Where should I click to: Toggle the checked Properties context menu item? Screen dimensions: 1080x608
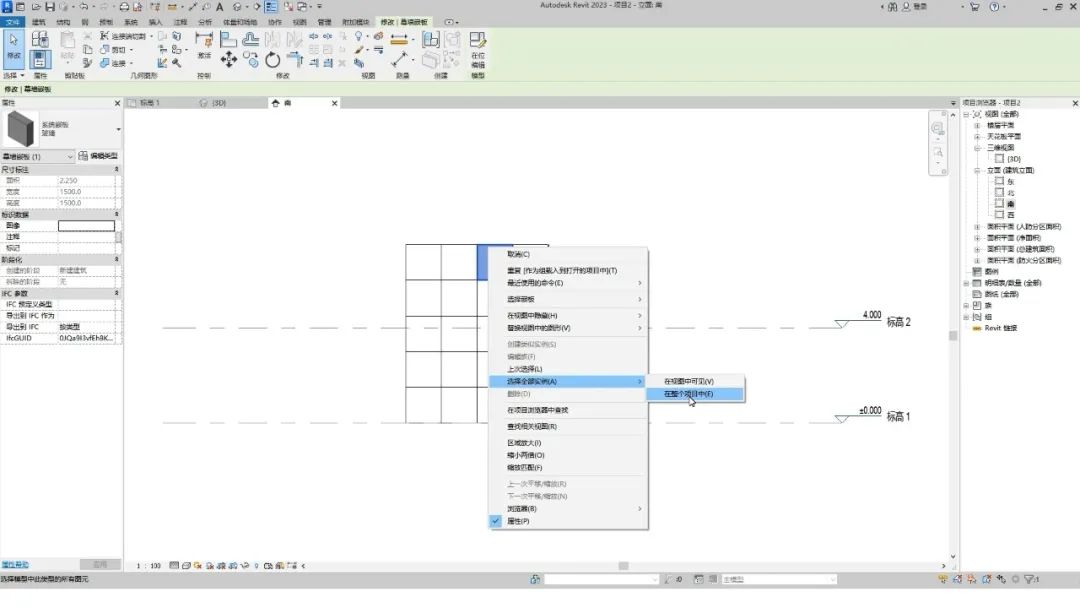coord(518,521)
